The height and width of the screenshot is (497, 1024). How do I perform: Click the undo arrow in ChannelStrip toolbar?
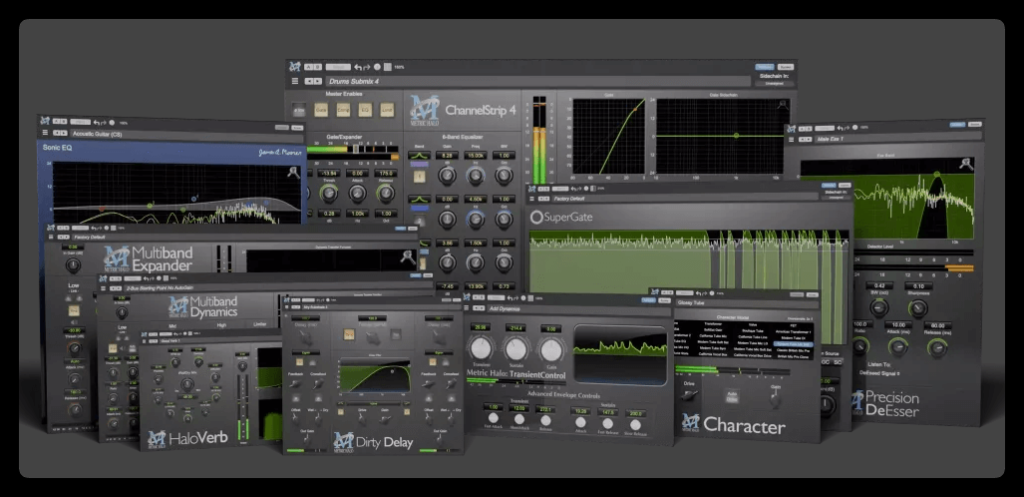(358, 67)
